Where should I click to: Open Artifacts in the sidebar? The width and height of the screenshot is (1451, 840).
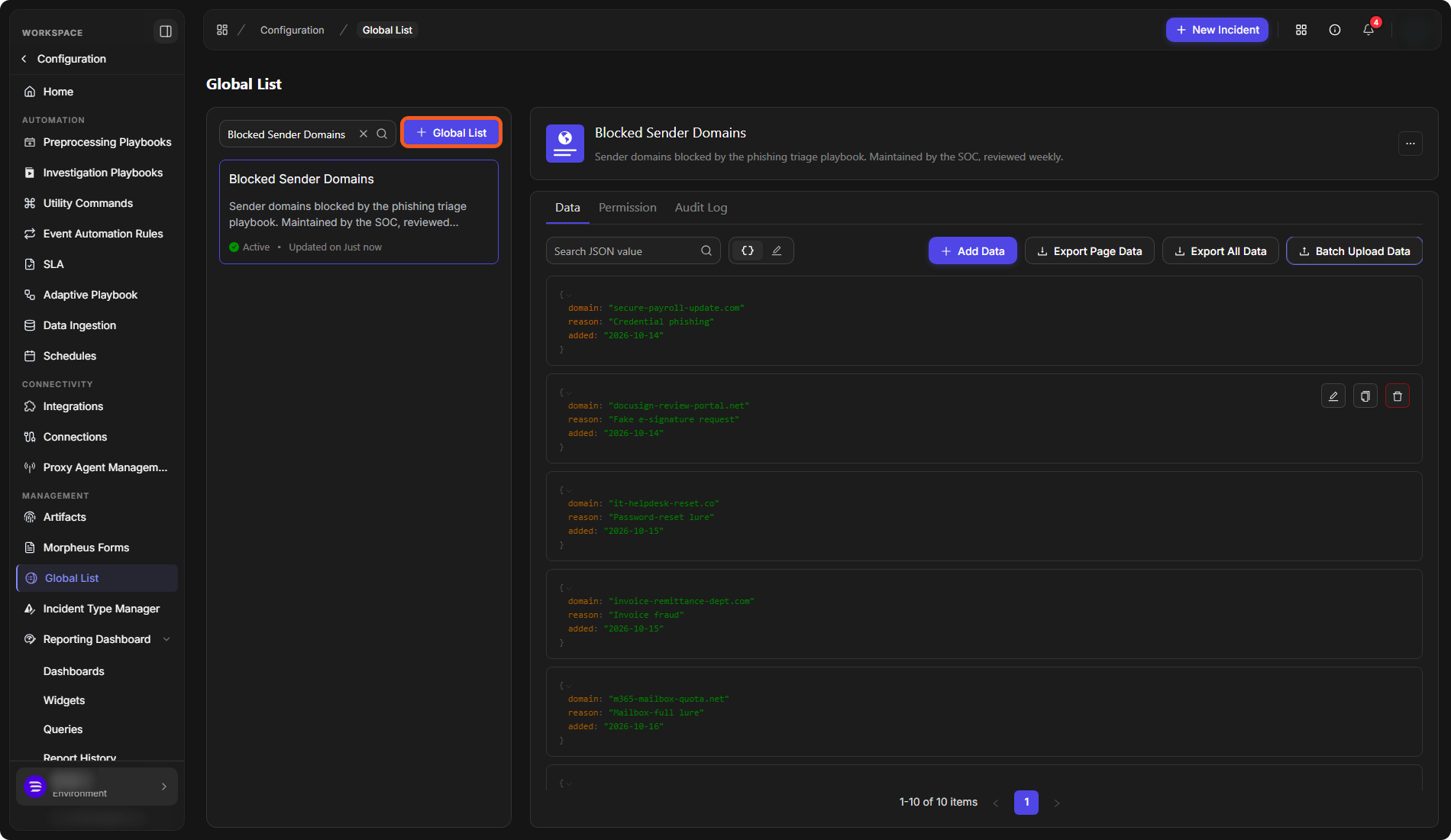pos(97,517)
